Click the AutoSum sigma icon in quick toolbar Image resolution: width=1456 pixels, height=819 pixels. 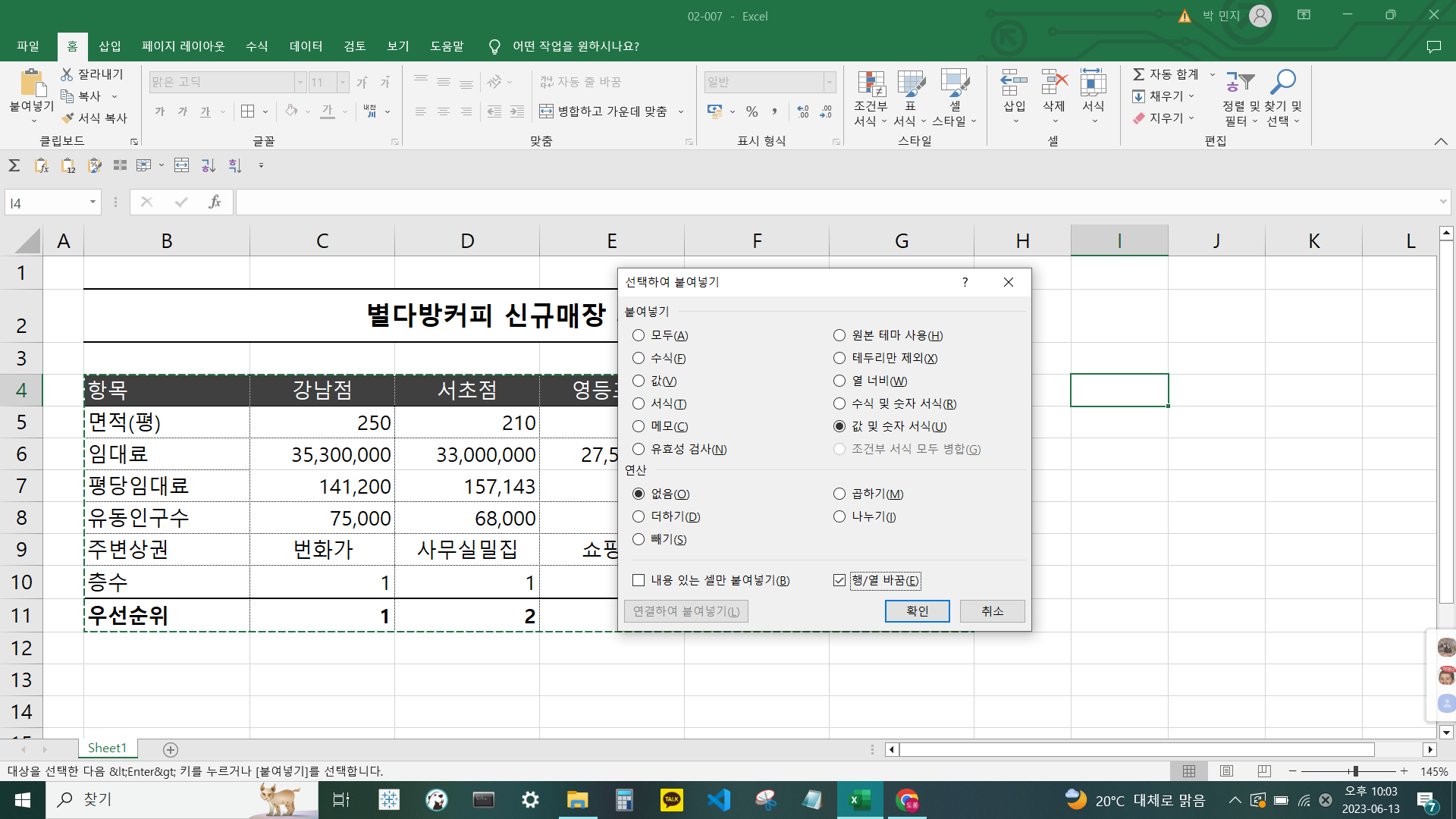(14, 165)
